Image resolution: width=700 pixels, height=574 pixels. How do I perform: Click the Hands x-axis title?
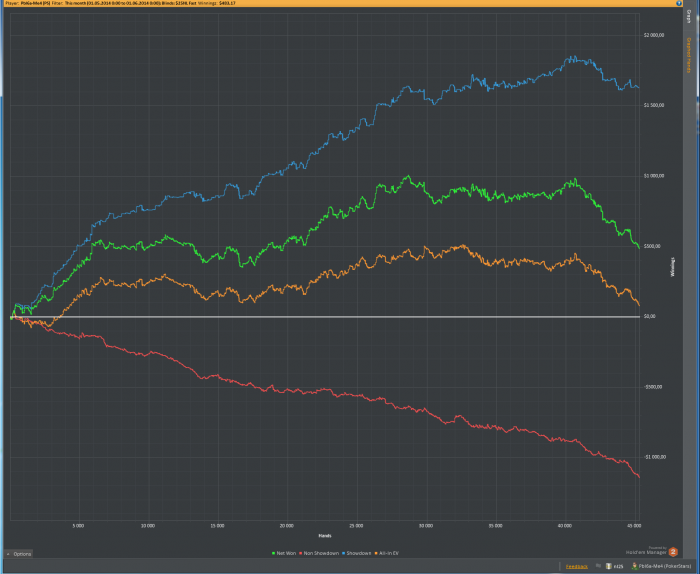tap(325, 536)
